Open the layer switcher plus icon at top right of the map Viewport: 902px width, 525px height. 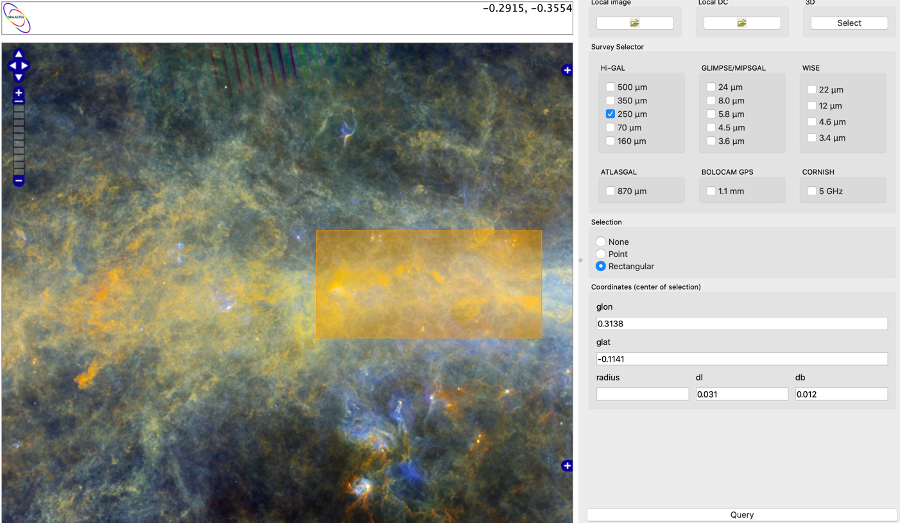(567, 70)
